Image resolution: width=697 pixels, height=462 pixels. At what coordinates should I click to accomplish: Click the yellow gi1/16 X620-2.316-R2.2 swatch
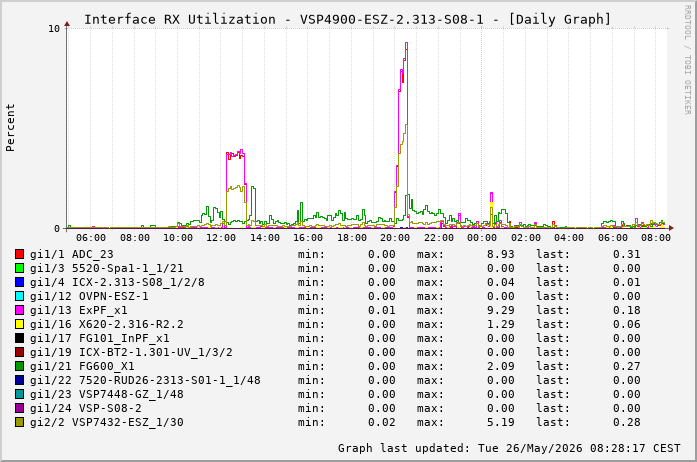coord(19,324)
